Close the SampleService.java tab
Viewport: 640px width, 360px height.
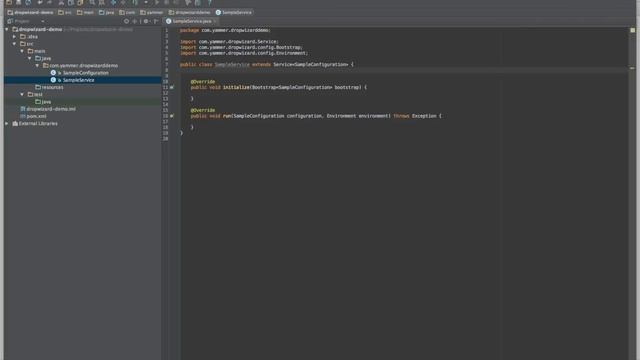pyautogui.click(x=215, y=21)
